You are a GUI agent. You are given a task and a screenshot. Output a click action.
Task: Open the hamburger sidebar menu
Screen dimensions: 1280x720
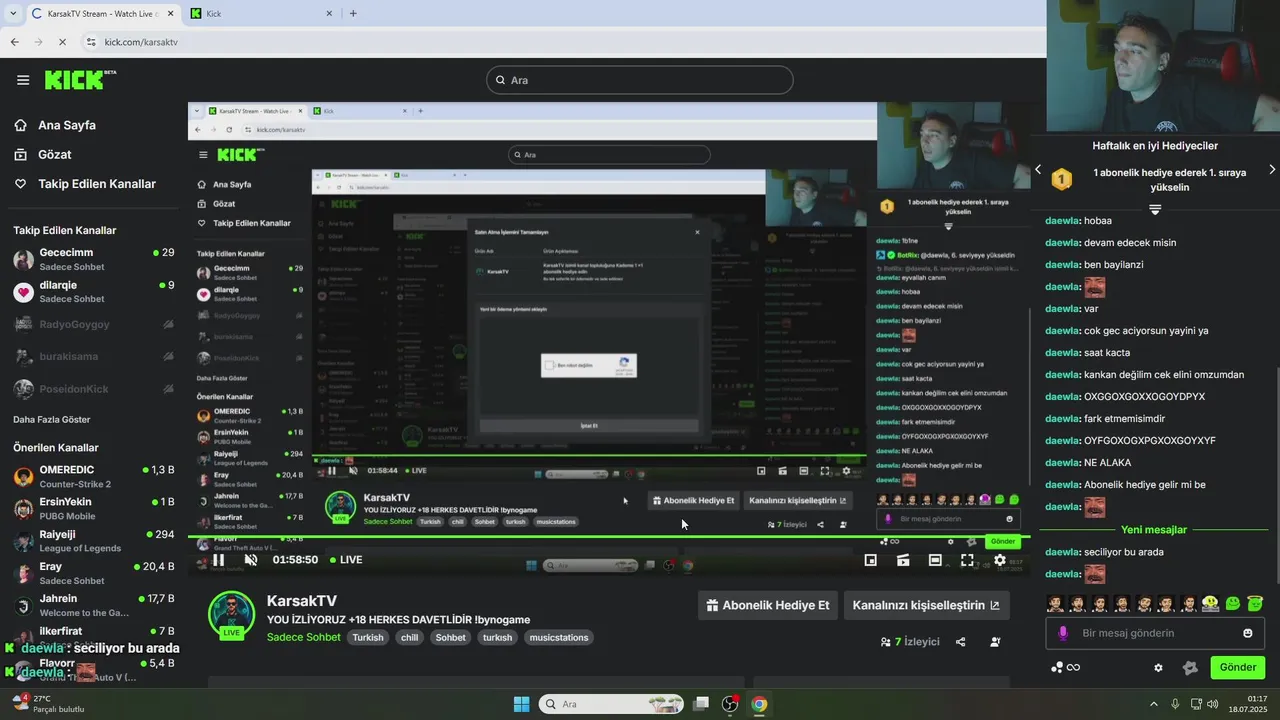pyautogui.click(x=23, y=80)
